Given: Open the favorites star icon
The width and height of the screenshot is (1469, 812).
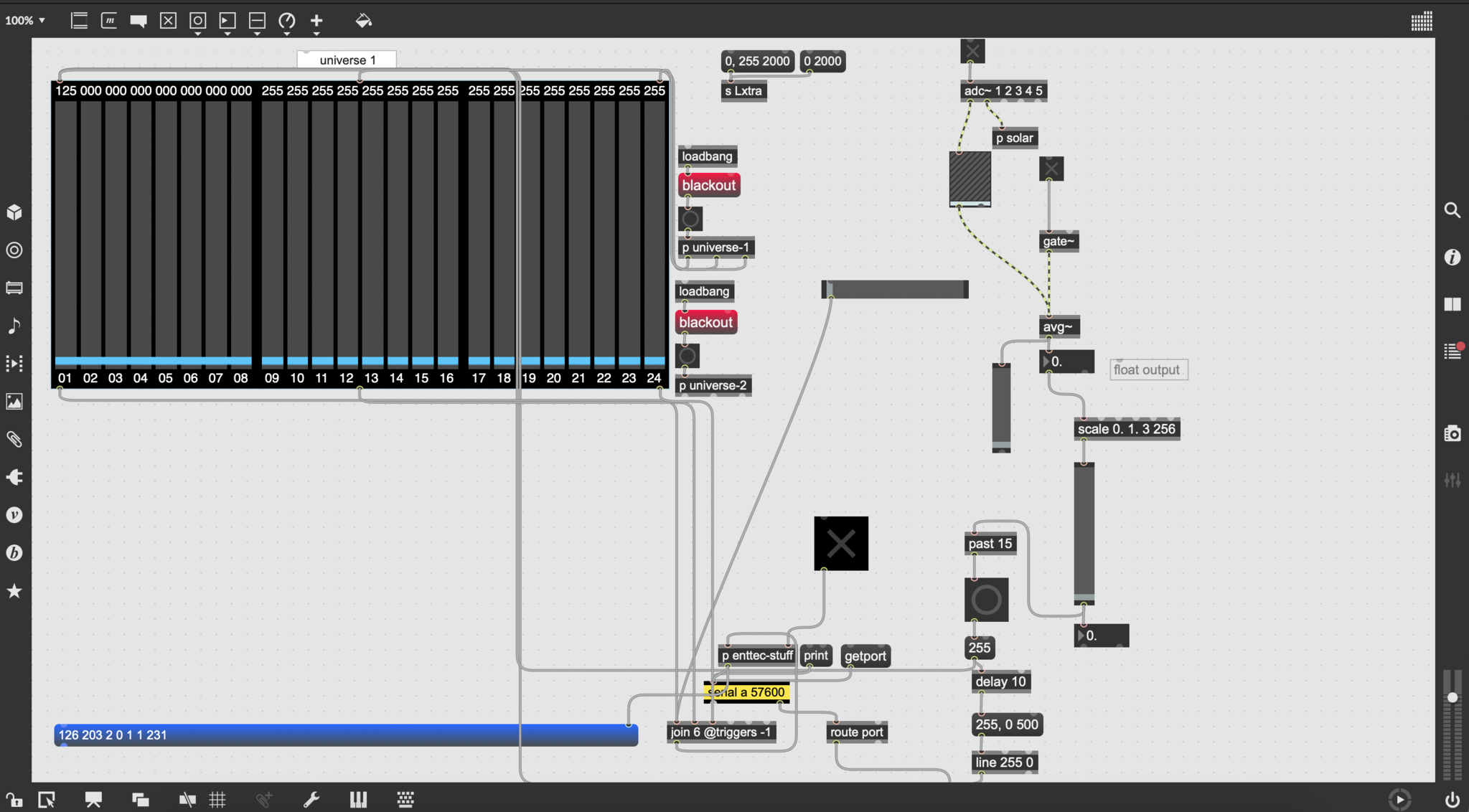Looking at the screenshot, I should click(x=14, y=591).
